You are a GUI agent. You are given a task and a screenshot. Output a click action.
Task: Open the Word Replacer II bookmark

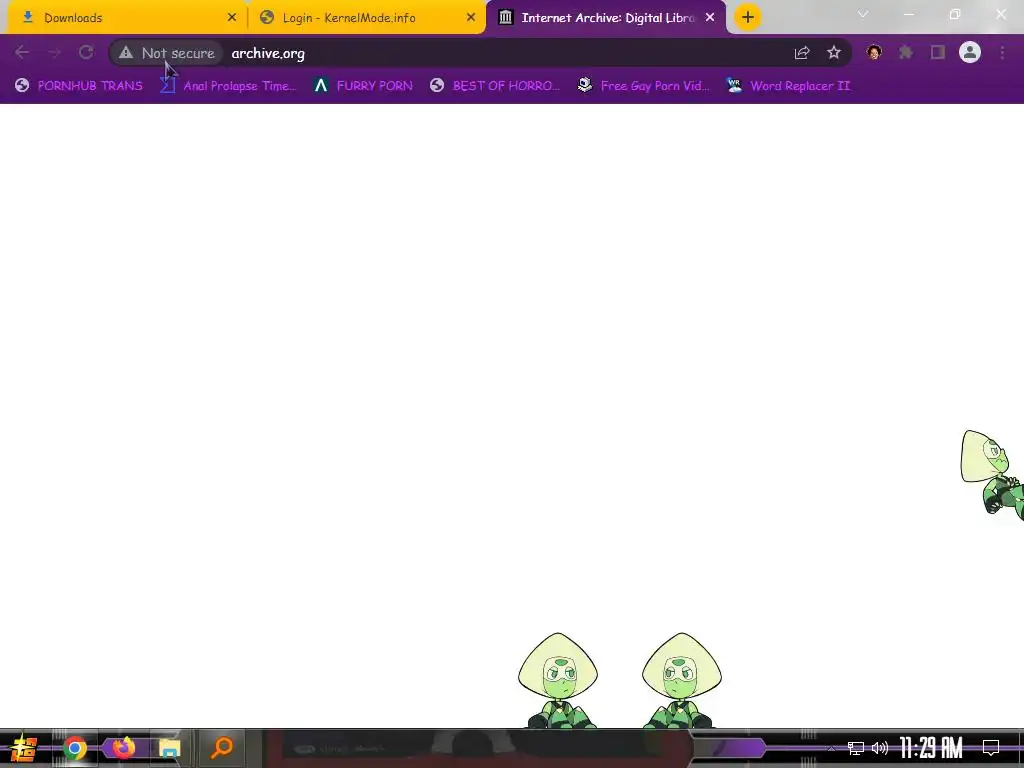(788, 86)
